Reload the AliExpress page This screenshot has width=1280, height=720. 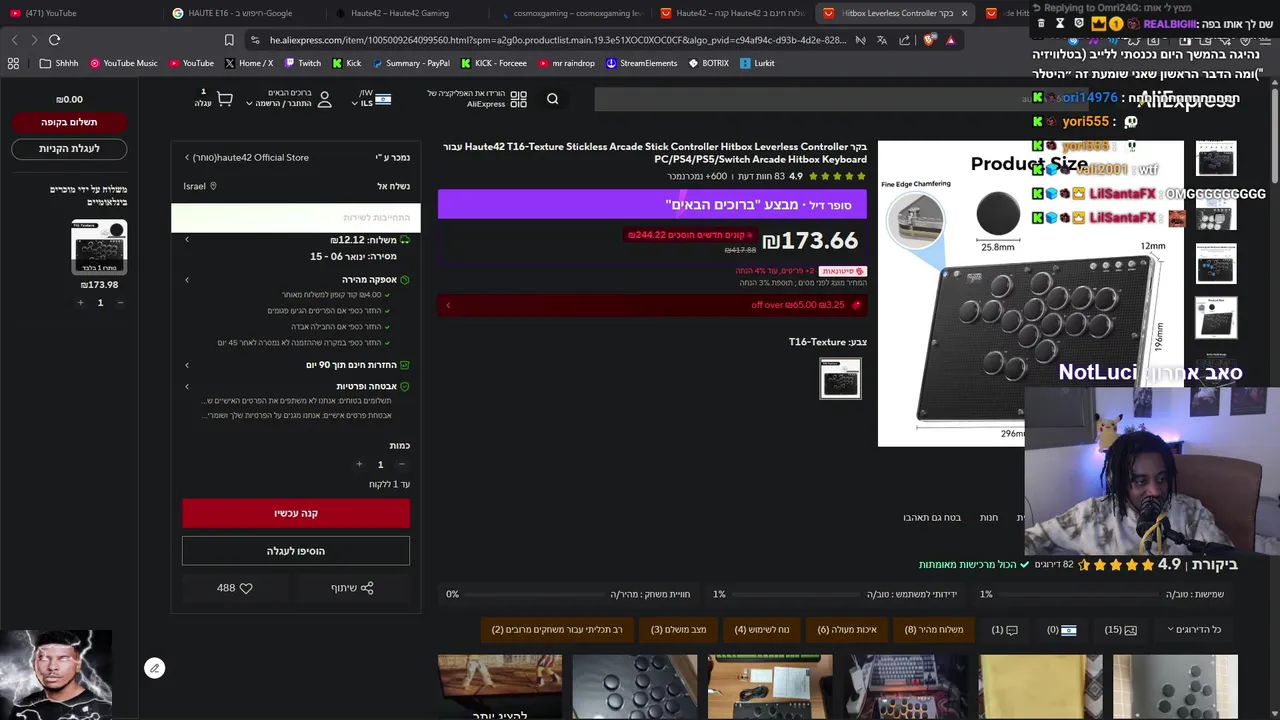pos(54,40)
